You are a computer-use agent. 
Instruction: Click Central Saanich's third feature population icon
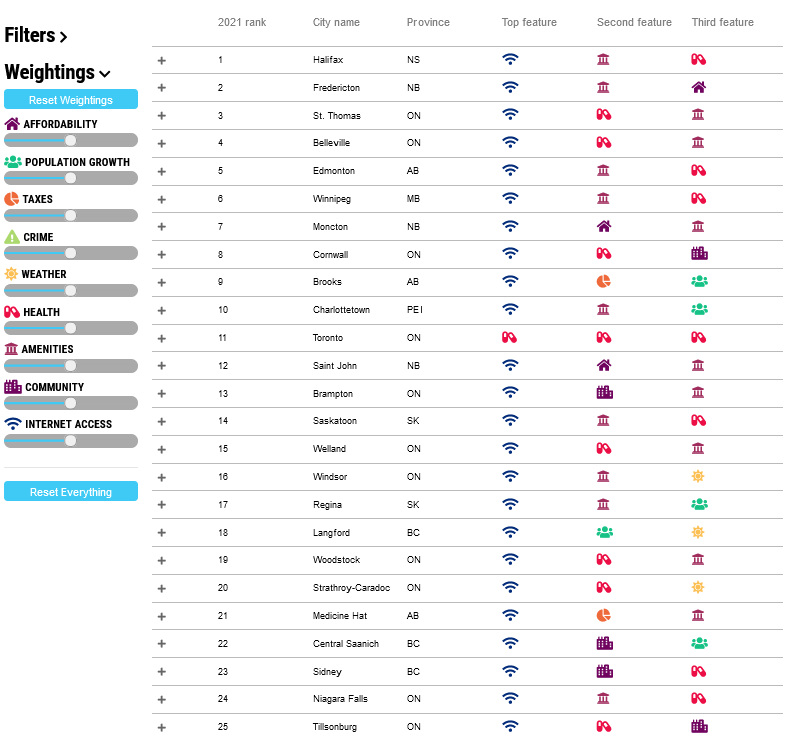[699, 643]
